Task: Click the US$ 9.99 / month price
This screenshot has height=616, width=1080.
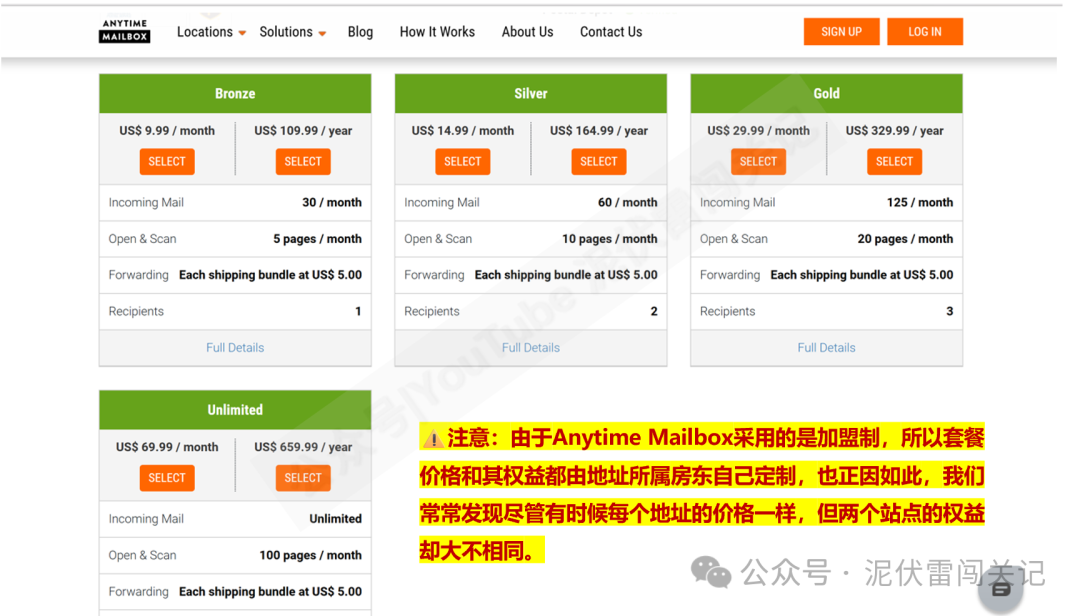Action: click(x=167, y=130)
